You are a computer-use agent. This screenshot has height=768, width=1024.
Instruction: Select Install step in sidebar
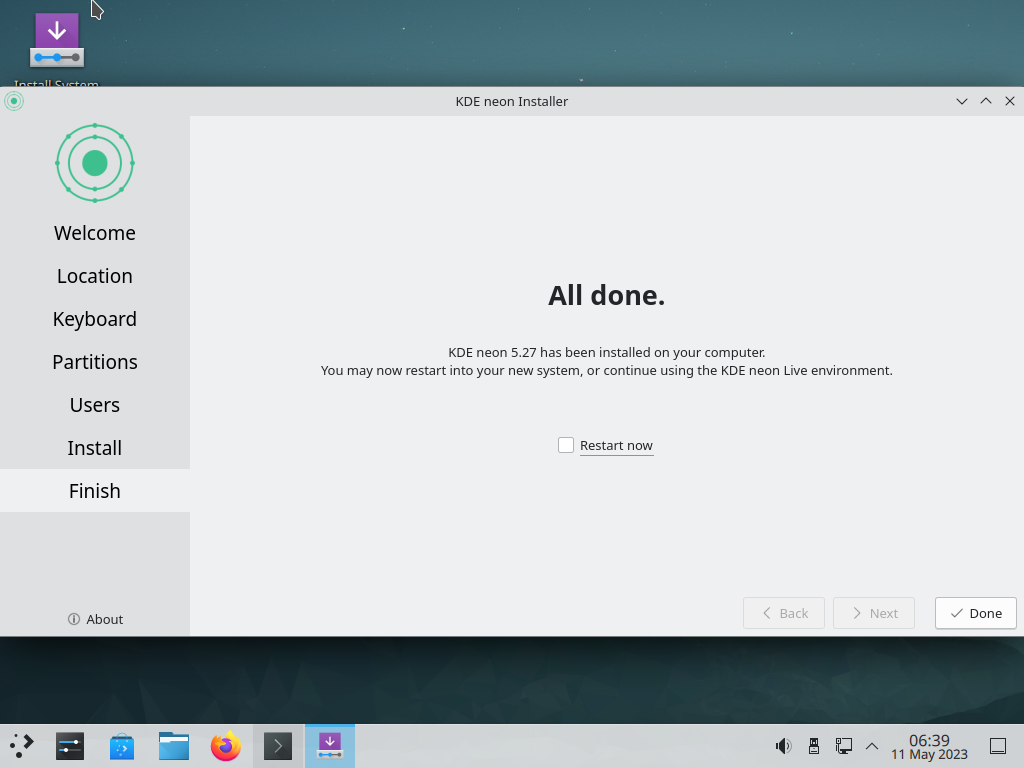[95, 448]
